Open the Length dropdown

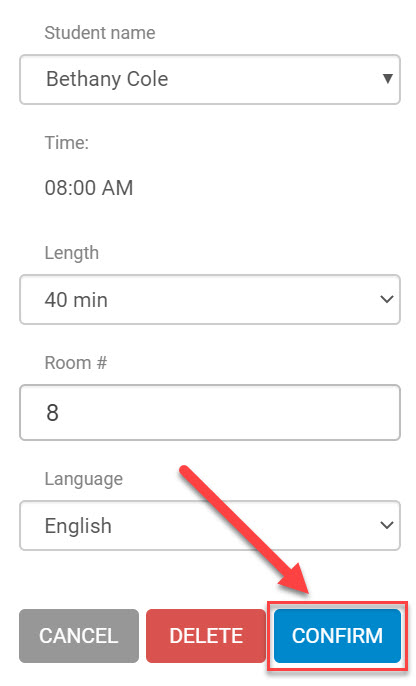[210, 300]
